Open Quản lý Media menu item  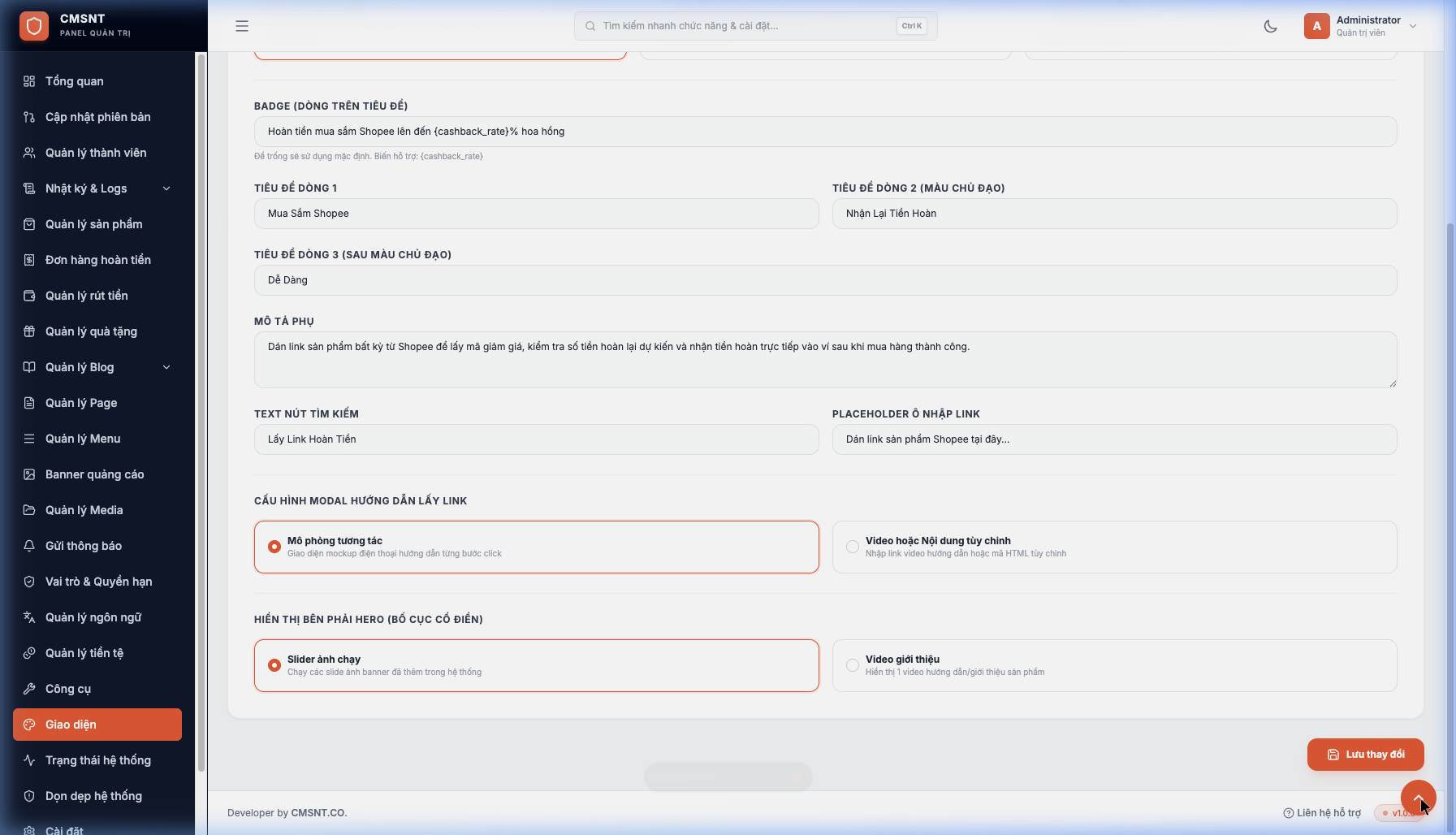(x=97, y=510)
